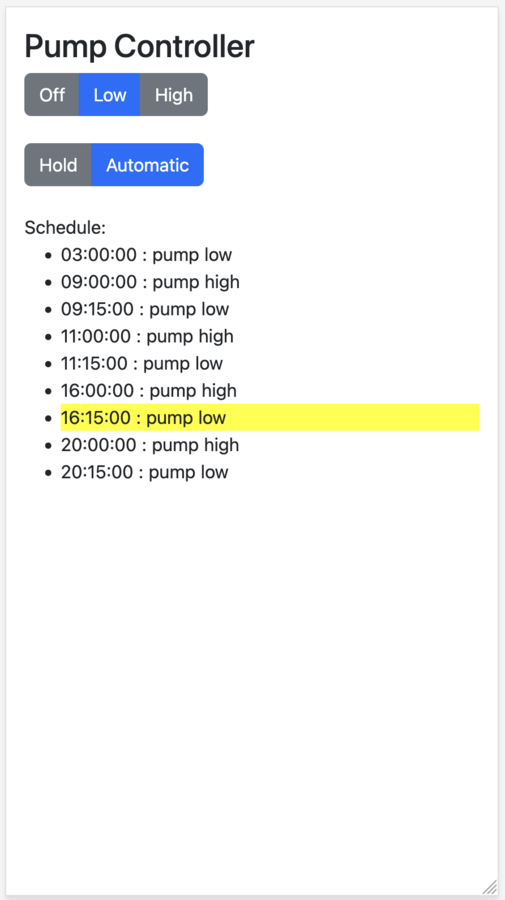The image size is (505, 900).
Task: Select the Low pump speed
Action: tap(110, 95)
